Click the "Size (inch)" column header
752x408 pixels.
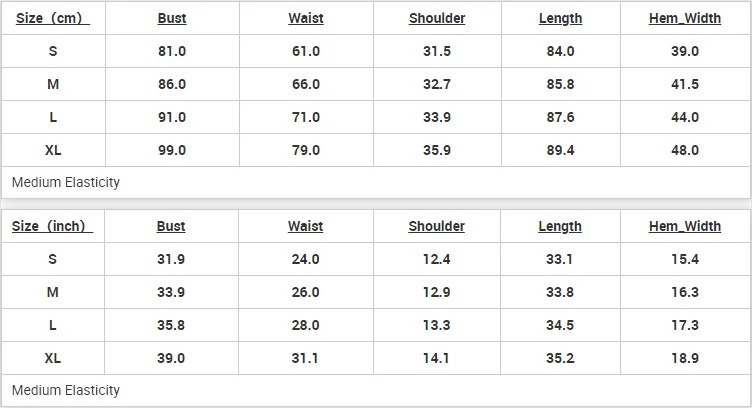pyautogui.click(x=52, y=226)
